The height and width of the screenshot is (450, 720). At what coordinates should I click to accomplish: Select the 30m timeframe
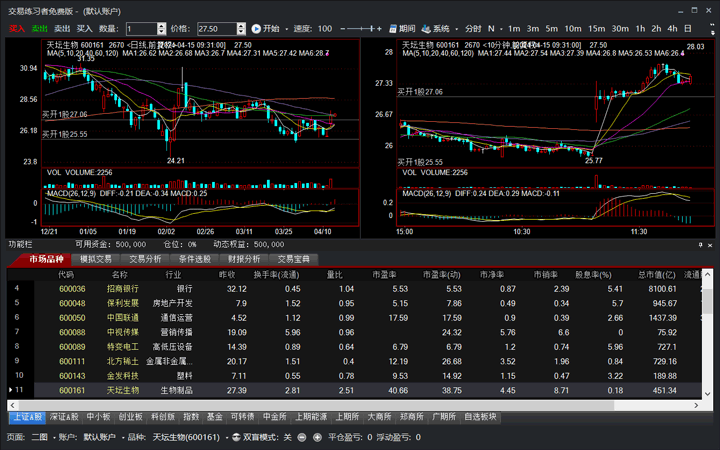tap(620, 28)
